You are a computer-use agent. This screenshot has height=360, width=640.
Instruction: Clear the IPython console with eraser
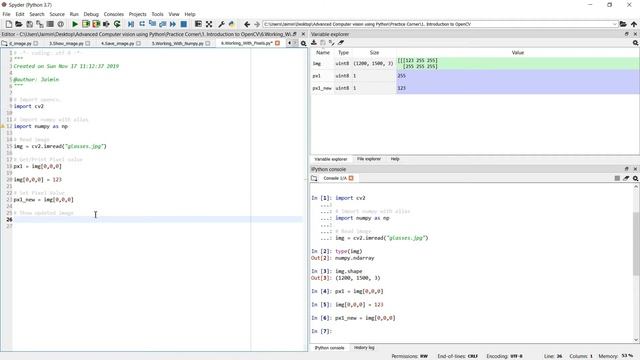tap(626, 178)
